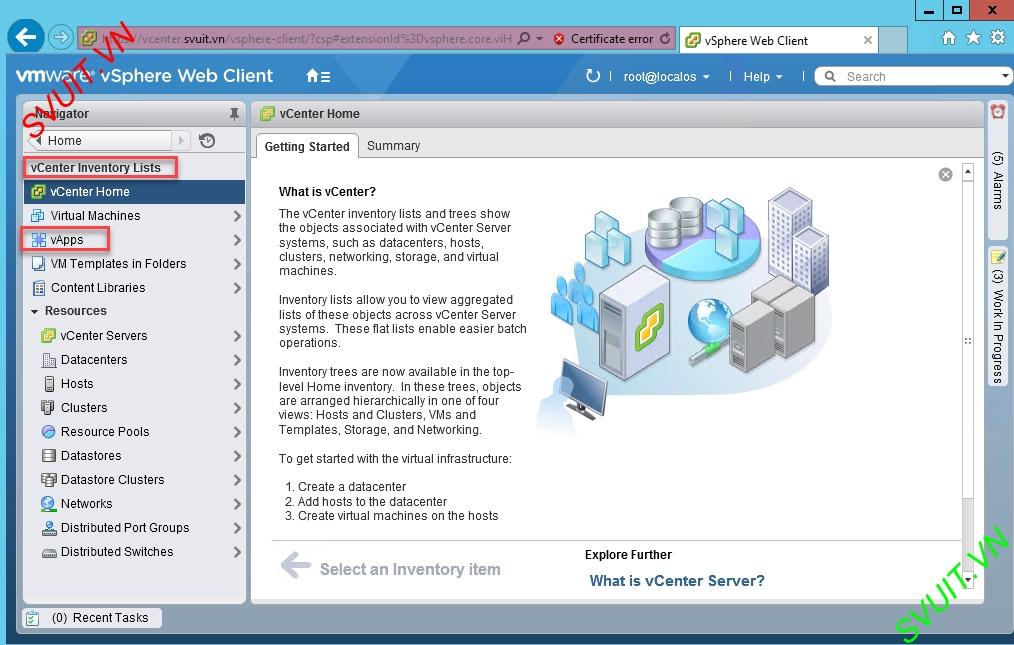The image size is (1014, 645).
Task: Click the VMware vSphere Web Client logo
Action: (x=144, y=76)
